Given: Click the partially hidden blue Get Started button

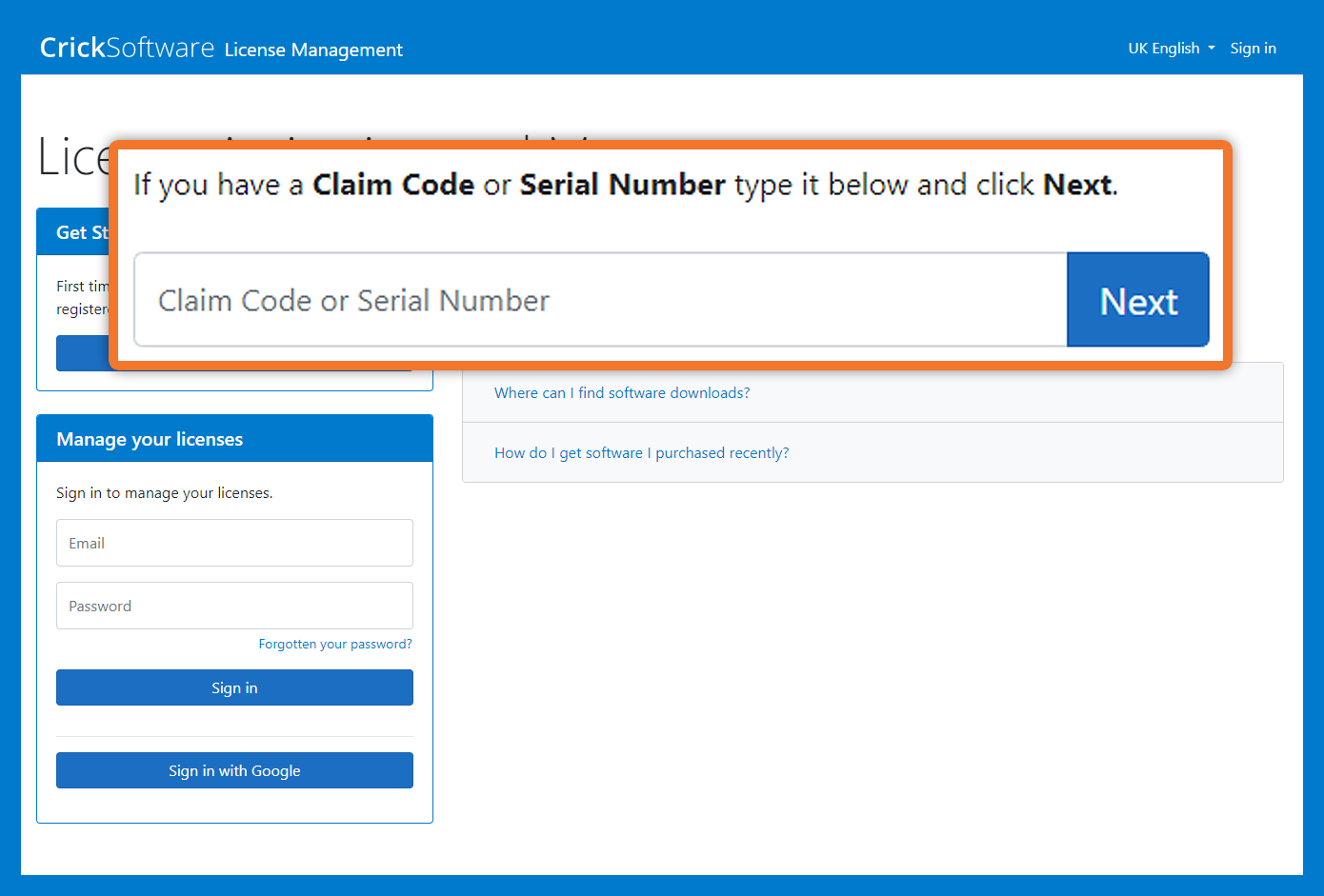Looking at the screenshot, I should point(82,353).
